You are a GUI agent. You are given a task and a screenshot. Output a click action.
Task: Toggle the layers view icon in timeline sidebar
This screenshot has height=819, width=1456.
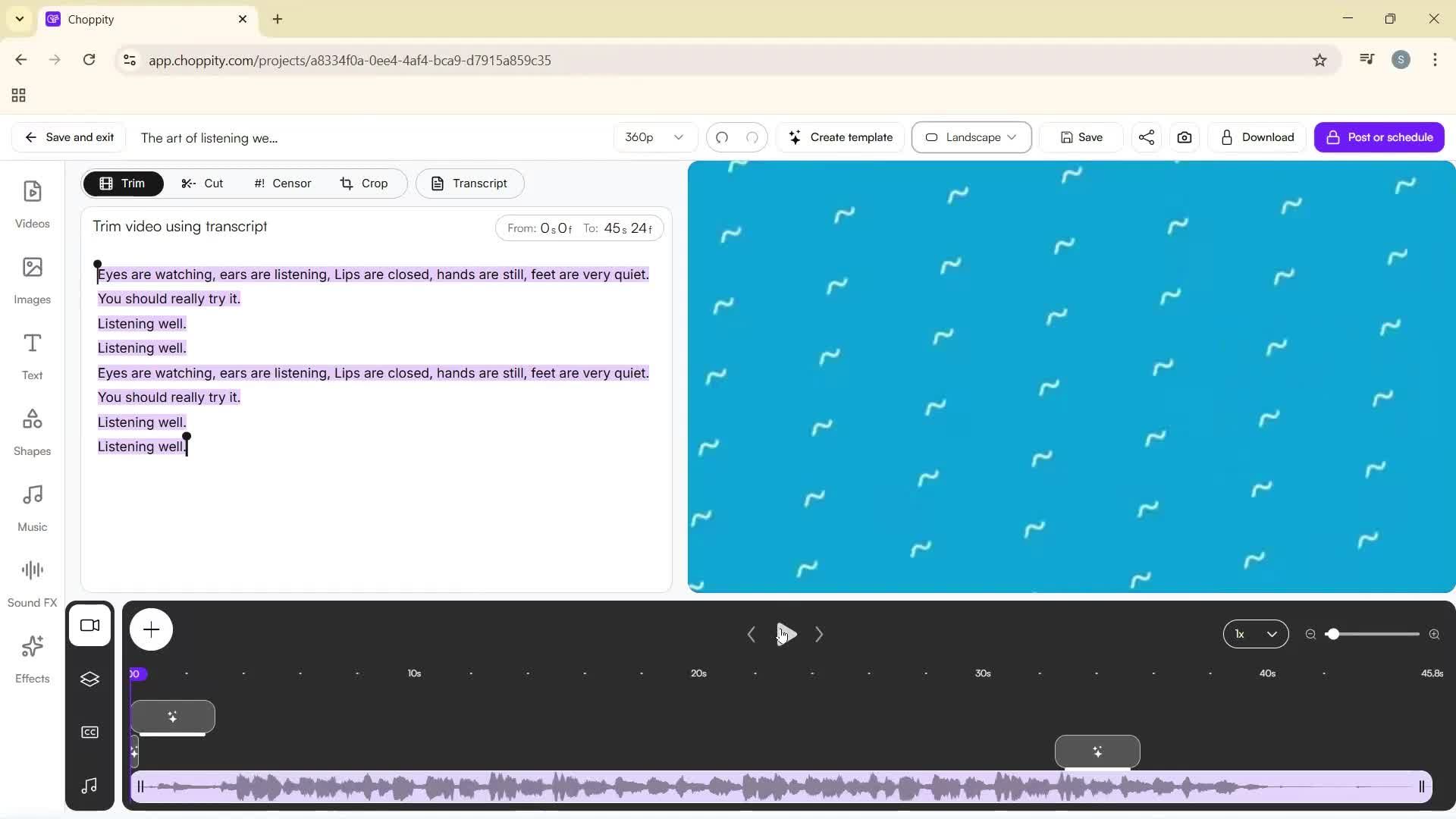pos(90,679)
